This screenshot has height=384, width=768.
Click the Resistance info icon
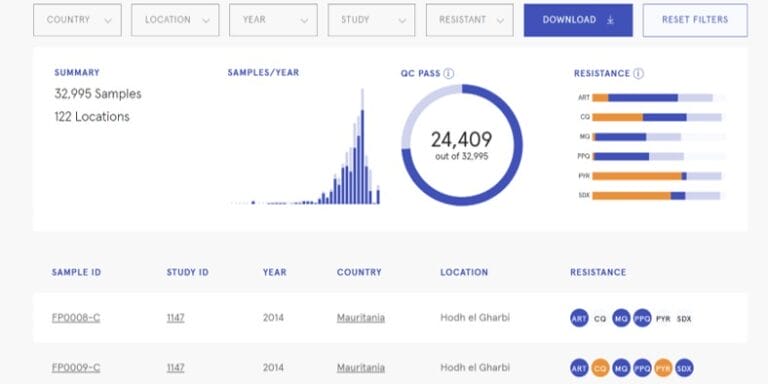click(x=638, y=73)
